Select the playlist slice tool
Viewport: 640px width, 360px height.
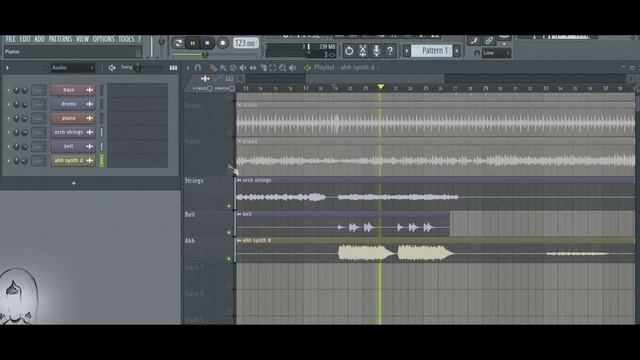pyautogui.click(x=263, y=68)
